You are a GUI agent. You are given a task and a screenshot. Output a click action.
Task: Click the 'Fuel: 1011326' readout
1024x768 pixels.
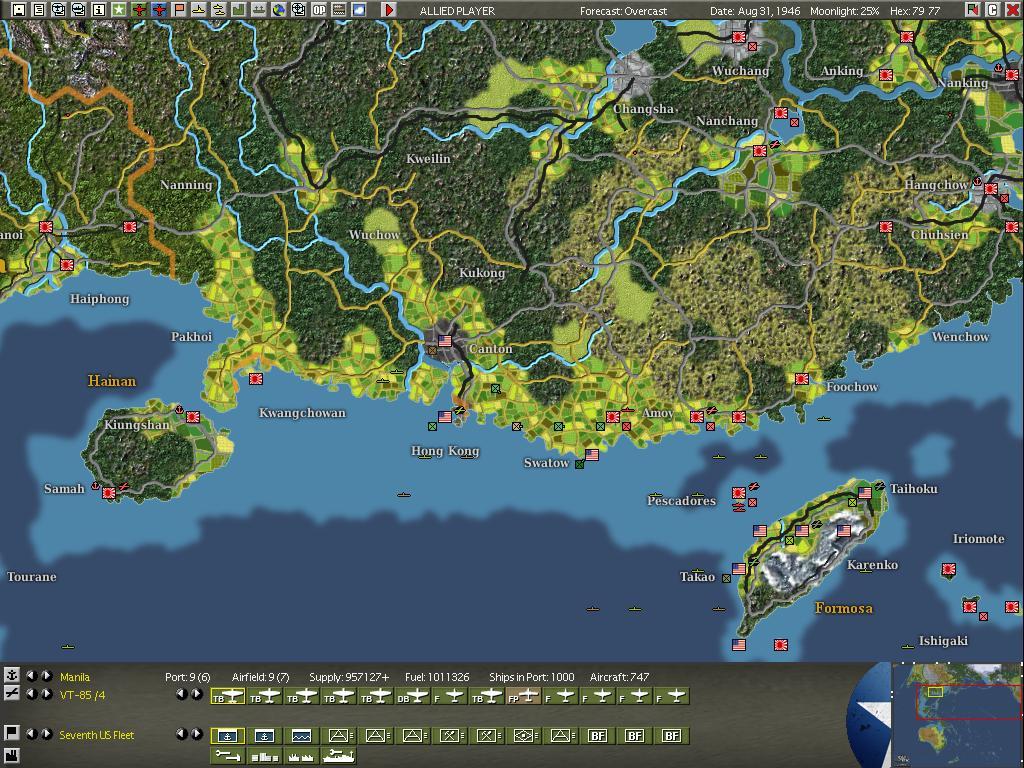[437, 677]
